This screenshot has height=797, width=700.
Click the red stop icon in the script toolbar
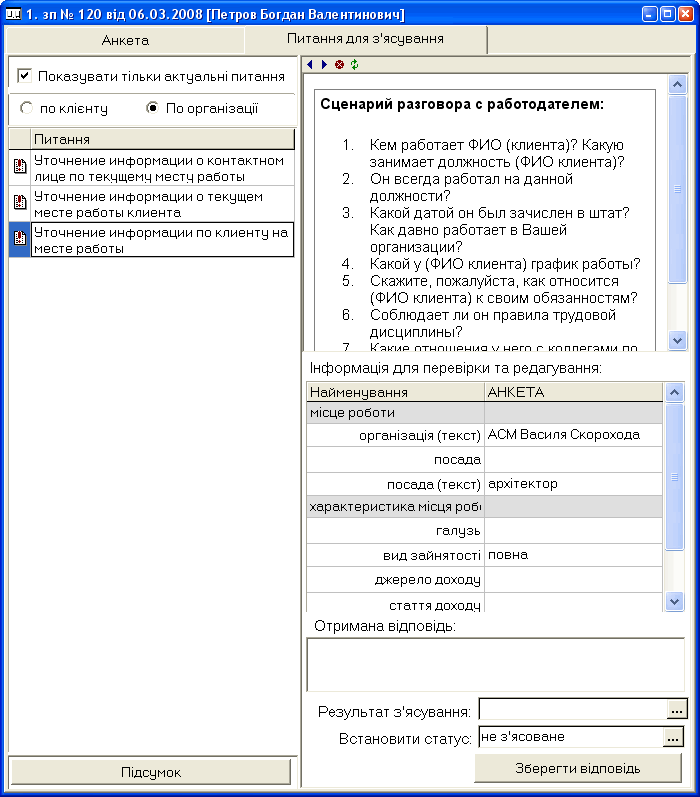pos(340,65)
